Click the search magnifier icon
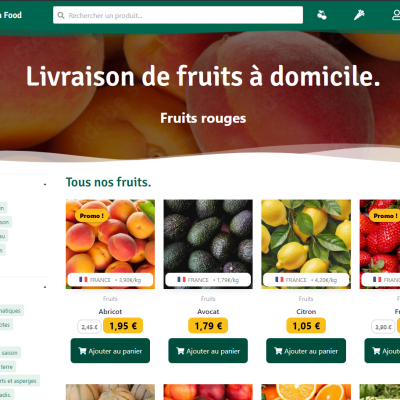Viewport: 400px width, 400px height. point(61,15)
